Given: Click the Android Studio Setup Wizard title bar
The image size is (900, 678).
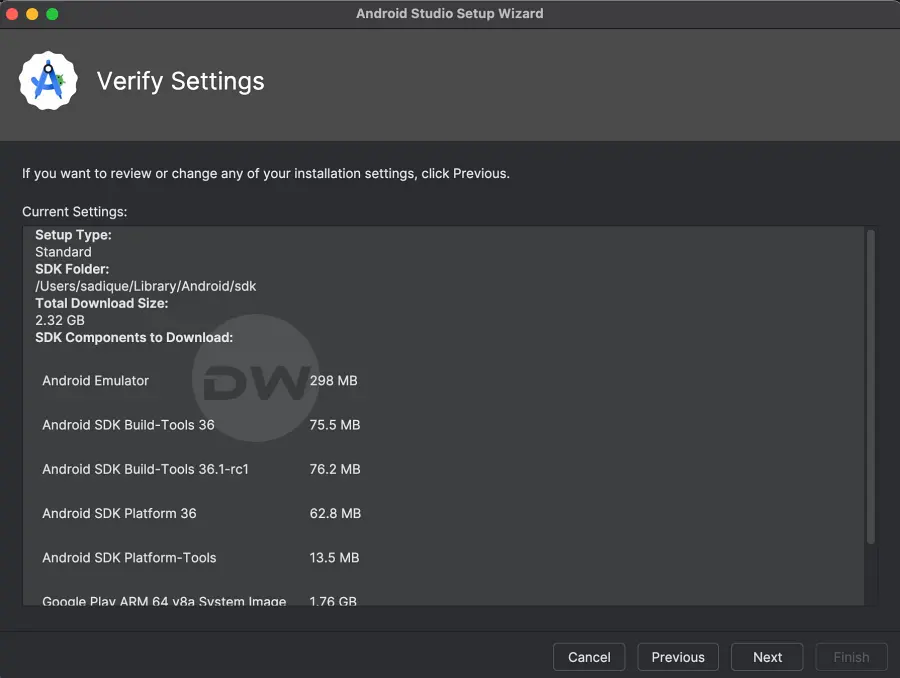Looking at the screenshot, I should point(450,13).
